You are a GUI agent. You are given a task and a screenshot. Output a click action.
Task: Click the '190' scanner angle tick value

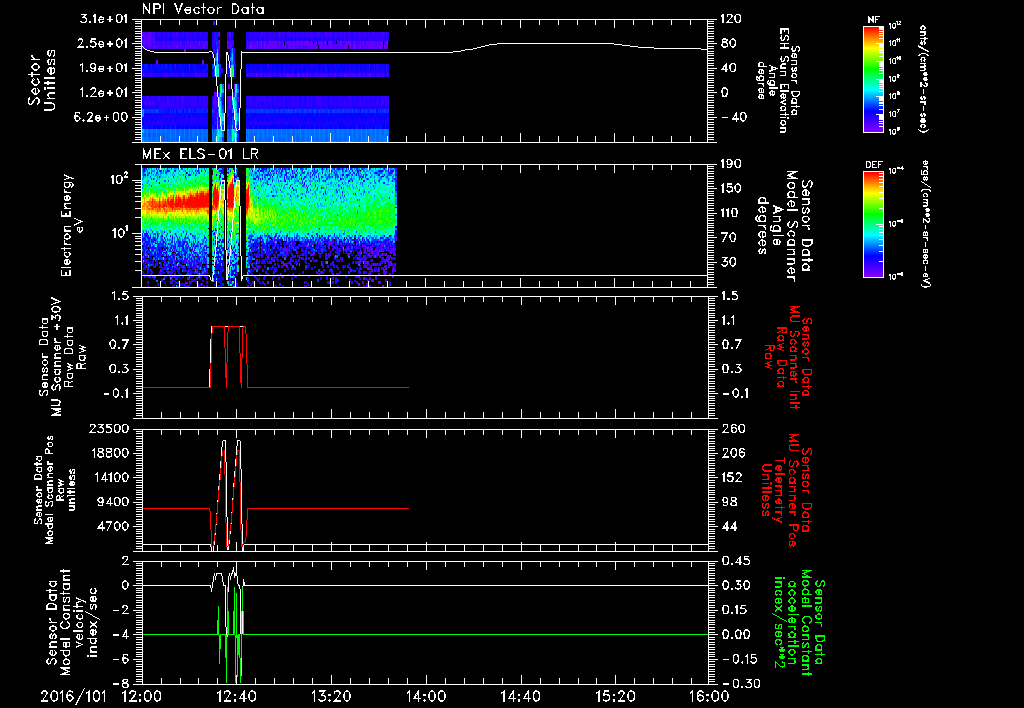click(x=732, y=164)
